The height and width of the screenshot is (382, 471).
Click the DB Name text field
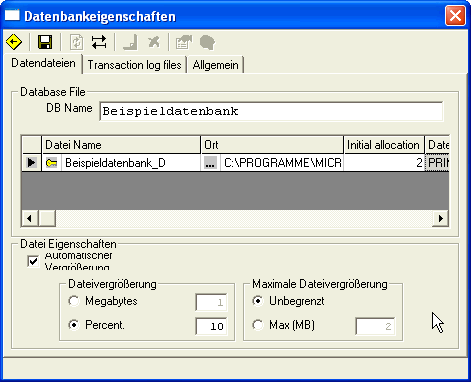pos(271,111)
